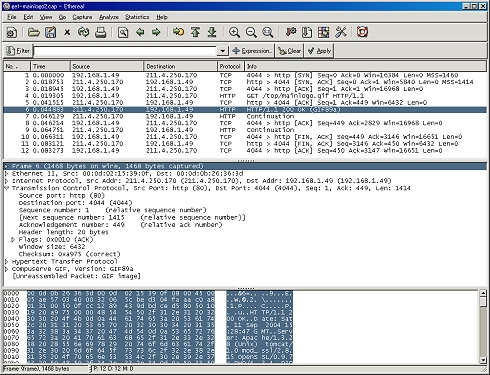Collapse the Transmission Control Protocol node
This screenshot has width=490, height=375.
tap(7, 188)
